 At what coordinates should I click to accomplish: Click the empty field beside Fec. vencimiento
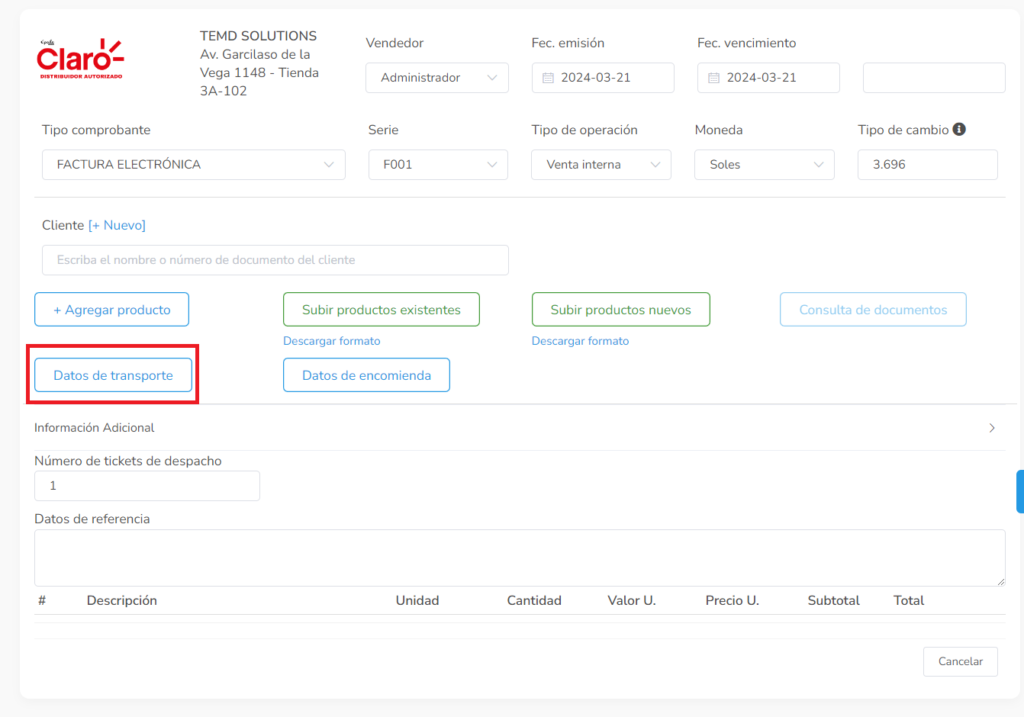934,78
